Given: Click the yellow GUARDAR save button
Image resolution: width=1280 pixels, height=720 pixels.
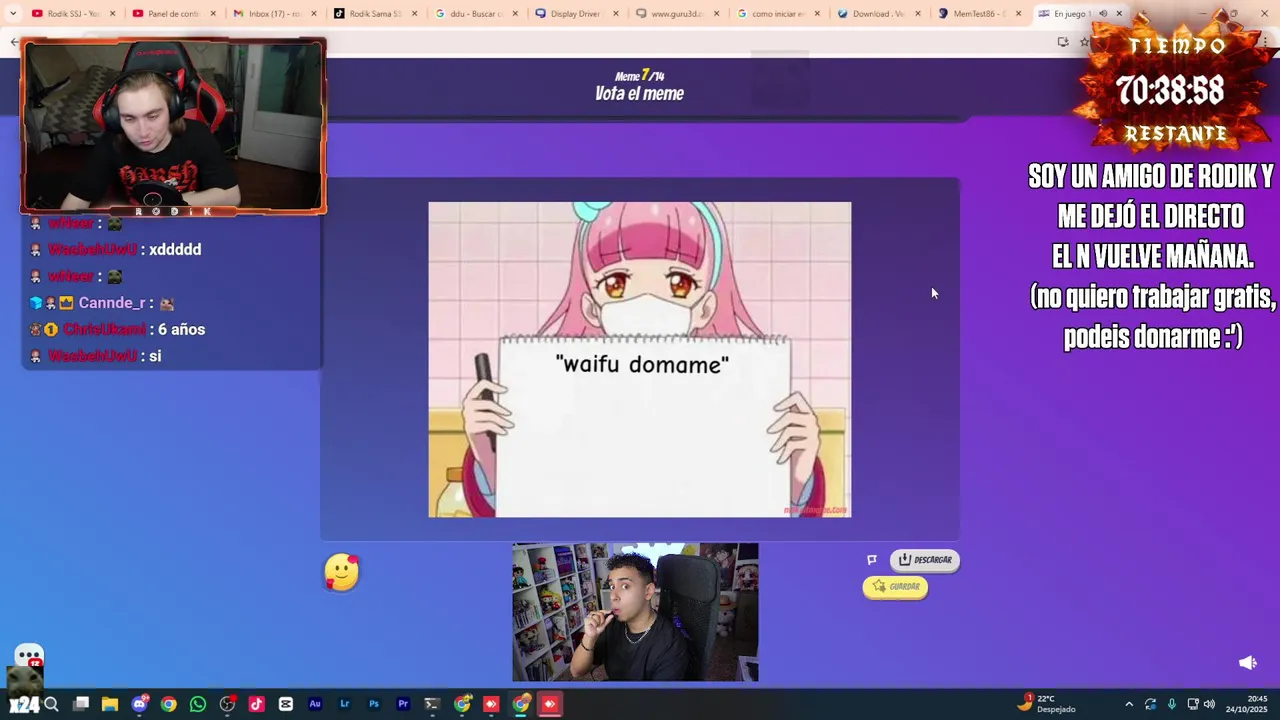Looking at the screenshot, I should coord(895,587).
